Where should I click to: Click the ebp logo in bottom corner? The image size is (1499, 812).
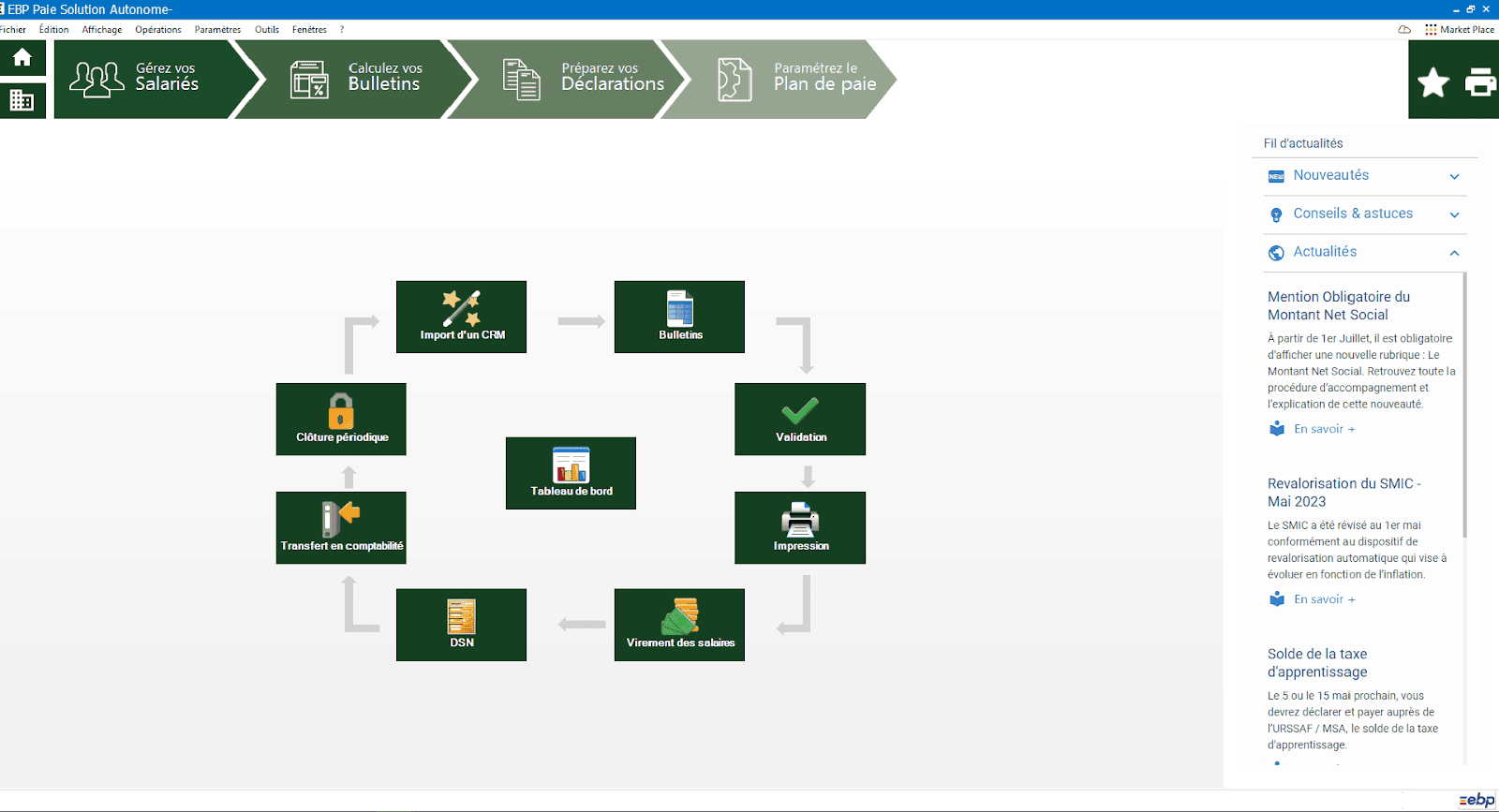tap(1477, 800)
